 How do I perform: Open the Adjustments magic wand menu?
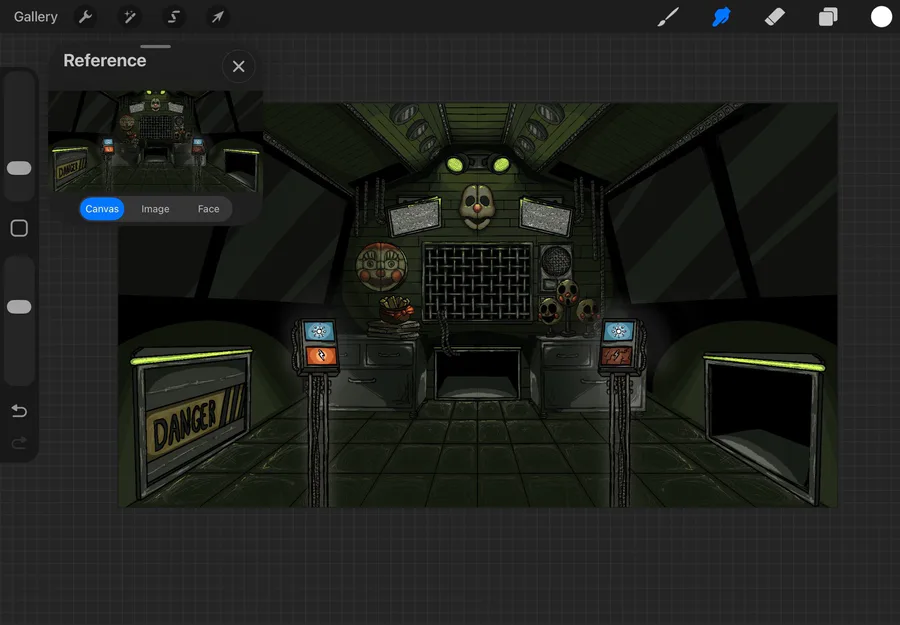click(x=129, y=17)
